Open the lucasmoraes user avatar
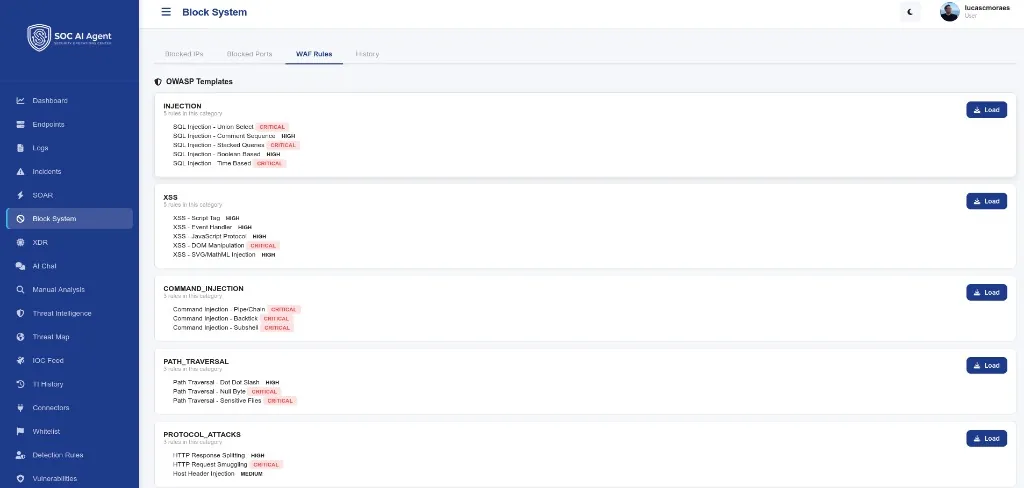 click(x=950, y=12)
